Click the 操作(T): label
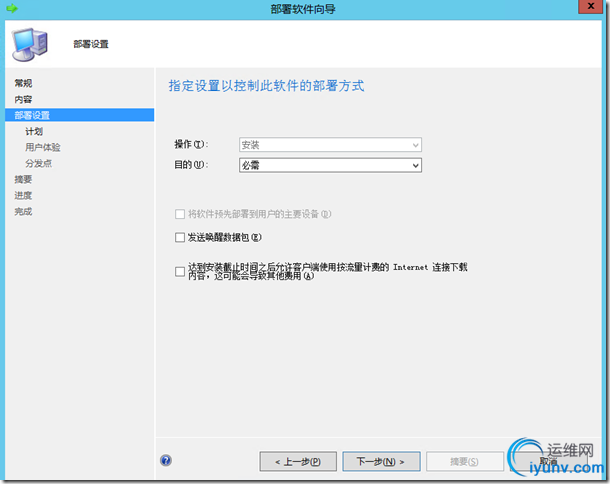 pyautogui.click(x=191, y=145)
